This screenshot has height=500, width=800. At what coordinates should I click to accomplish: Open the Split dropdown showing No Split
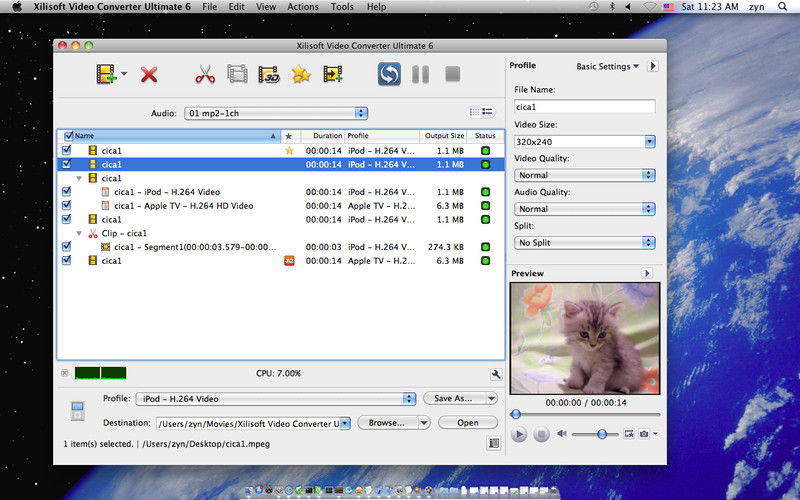click(x=585, y=243)
